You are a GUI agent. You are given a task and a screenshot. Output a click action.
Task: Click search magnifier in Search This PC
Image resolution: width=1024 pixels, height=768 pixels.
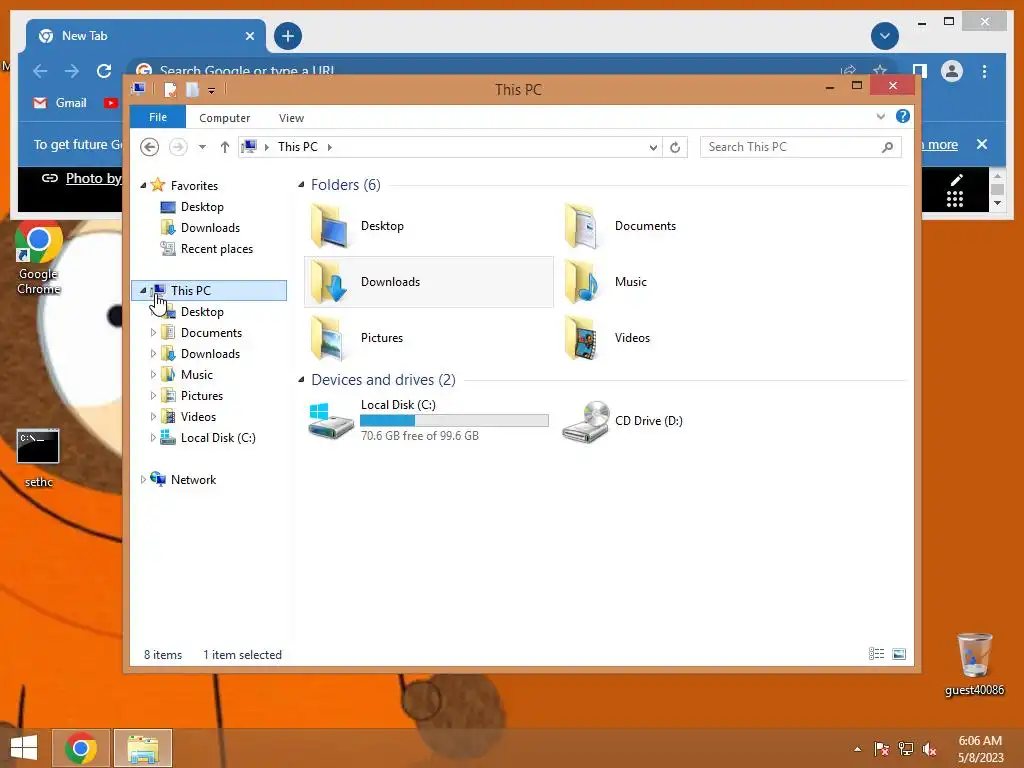tap(887, 148)
